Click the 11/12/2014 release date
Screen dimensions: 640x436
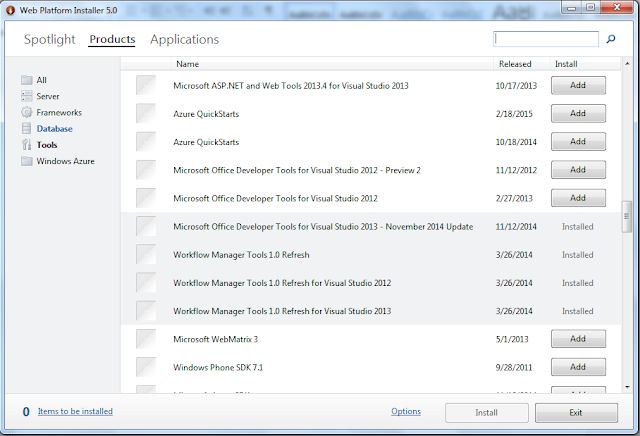point(516,227)
